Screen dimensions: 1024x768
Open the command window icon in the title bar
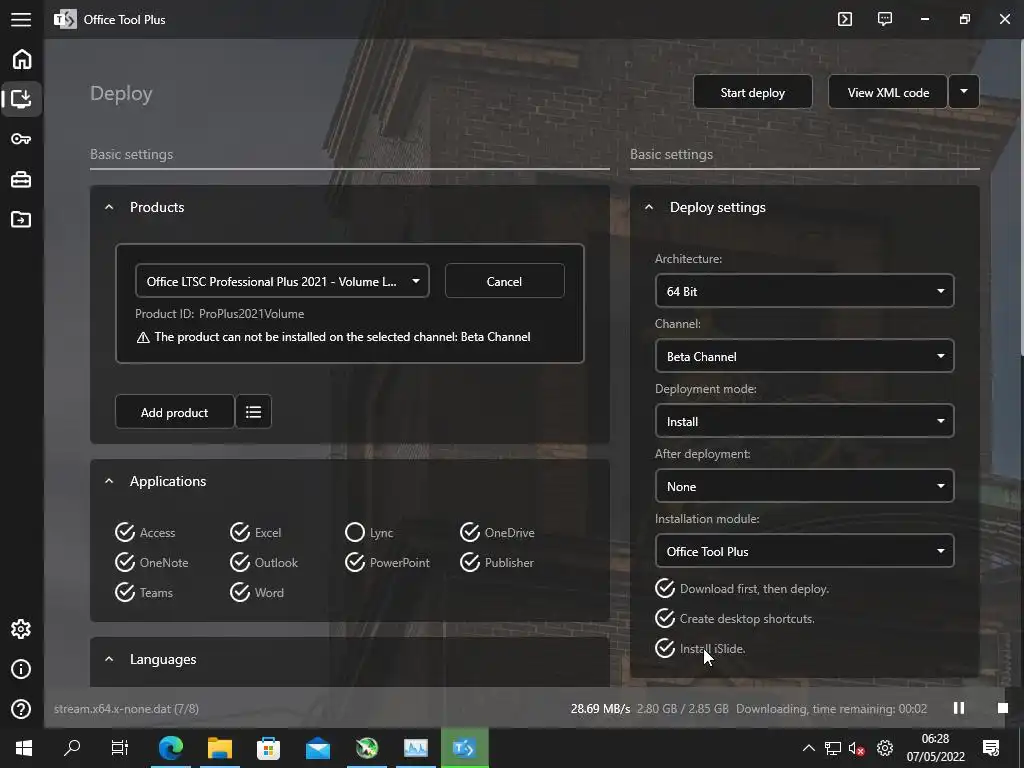pyautogui.click(x=845, y=19)
